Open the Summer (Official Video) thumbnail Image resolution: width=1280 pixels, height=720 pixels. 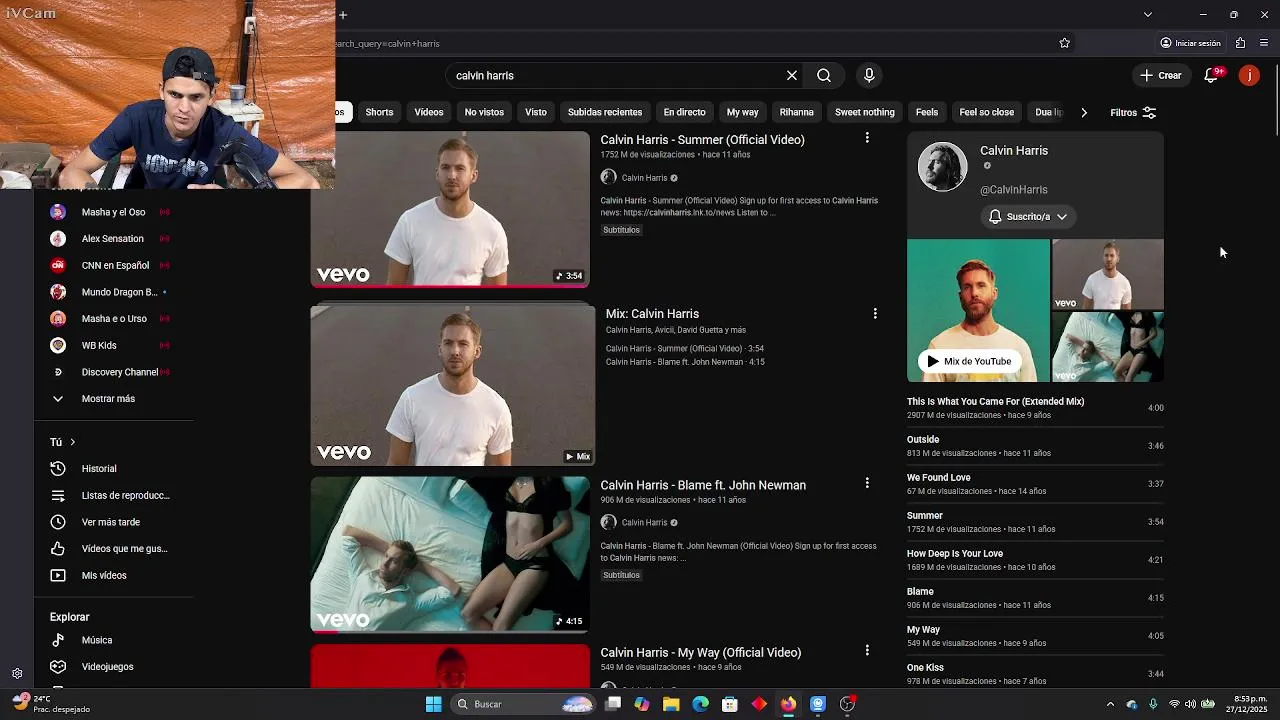click(x=450, y=209)
